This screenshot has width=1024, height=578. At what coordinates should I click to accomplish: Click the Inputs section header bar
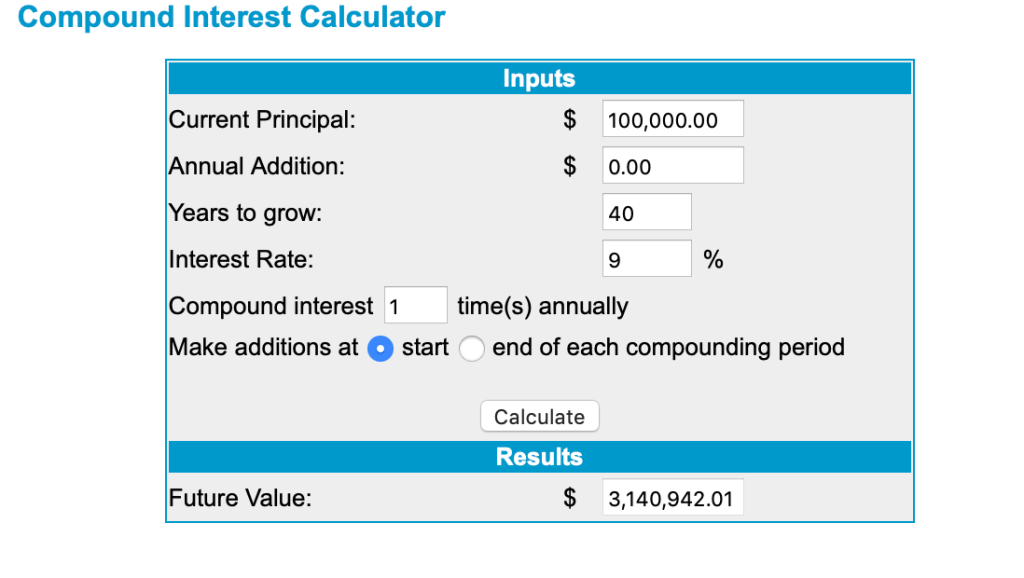click(539, 78)
